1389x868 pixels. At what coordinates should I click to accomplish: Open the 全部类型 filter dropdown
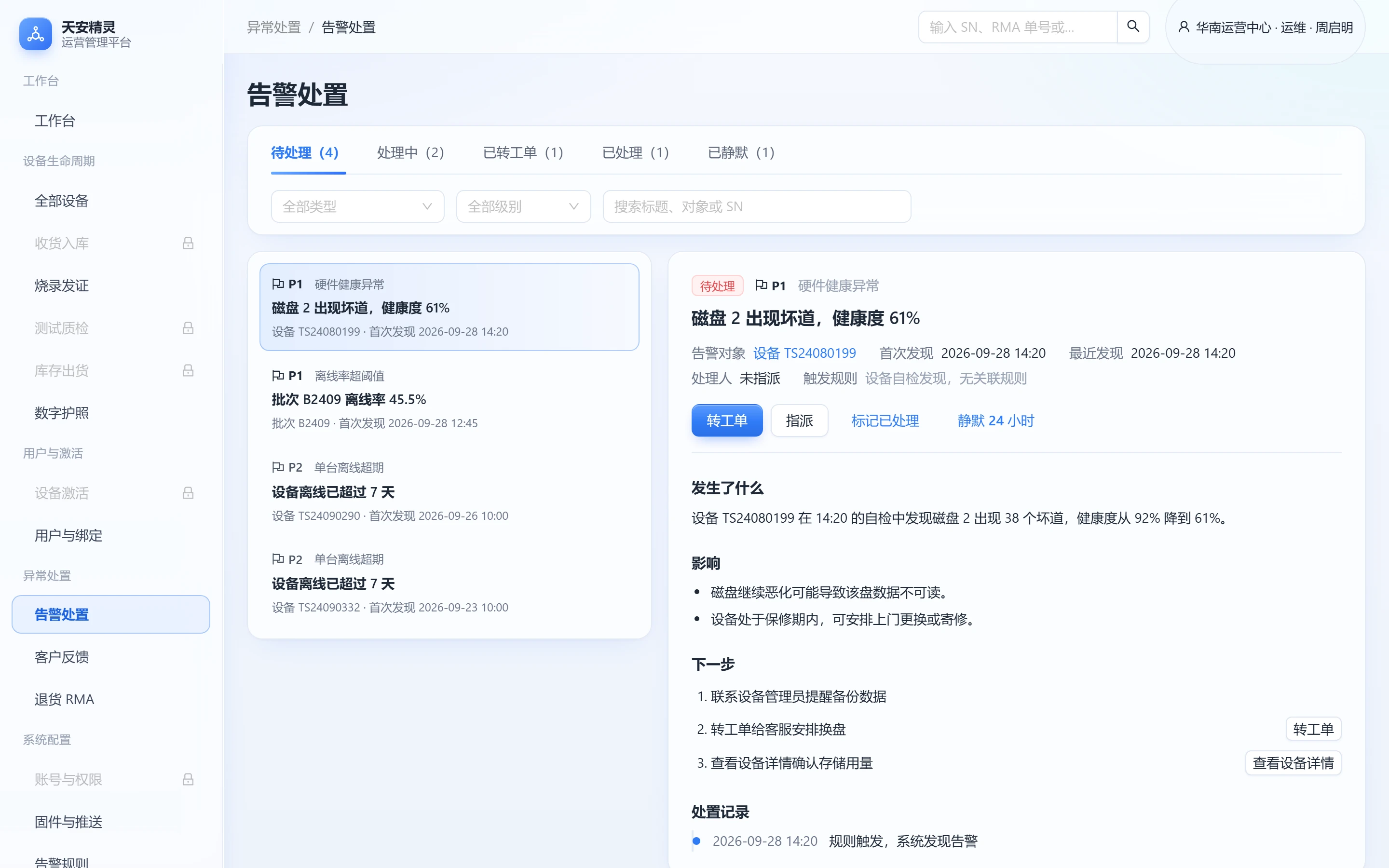point(357,206)
